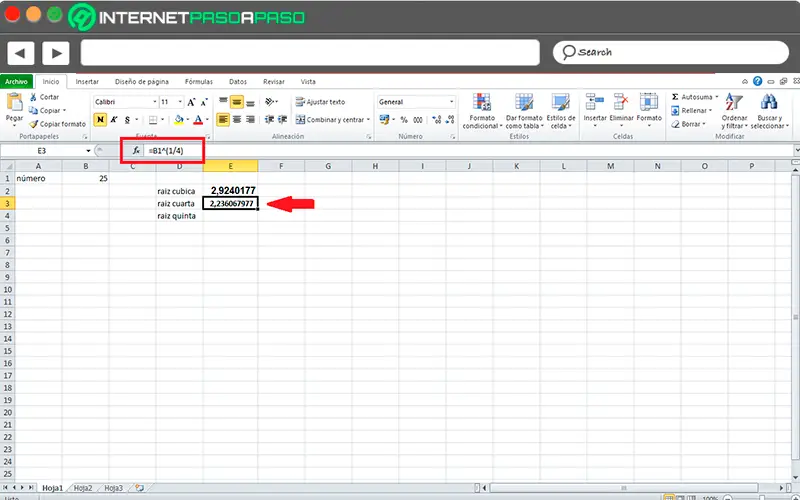Toggle center horizontal alignment
The height and width of the screenshot is (500, 800).
tap(237, 119)
